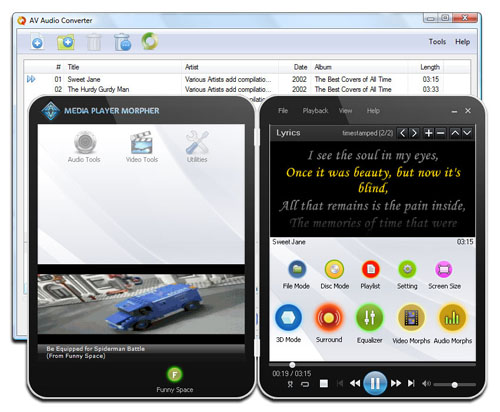Mute audio with the speaker icon
The width and height of the screenshot is (500, 412).
point(426,384)
